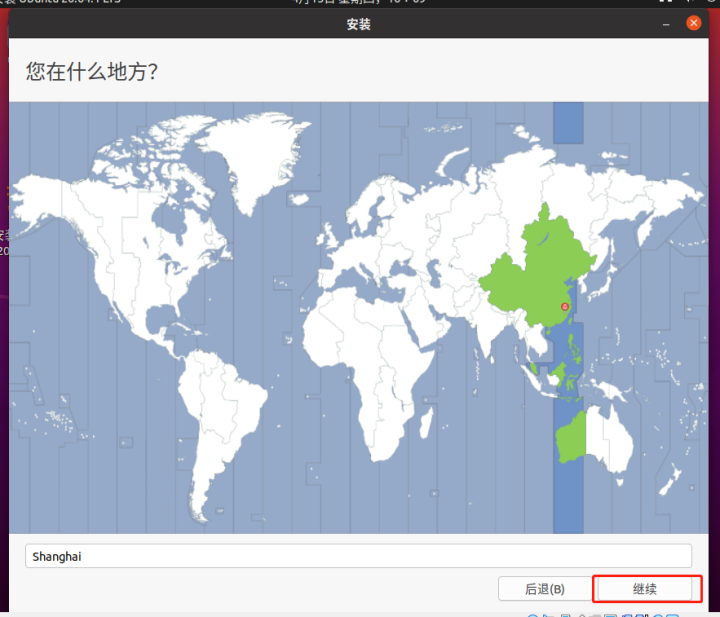Close the installer with the orange X button

point(693,23)
